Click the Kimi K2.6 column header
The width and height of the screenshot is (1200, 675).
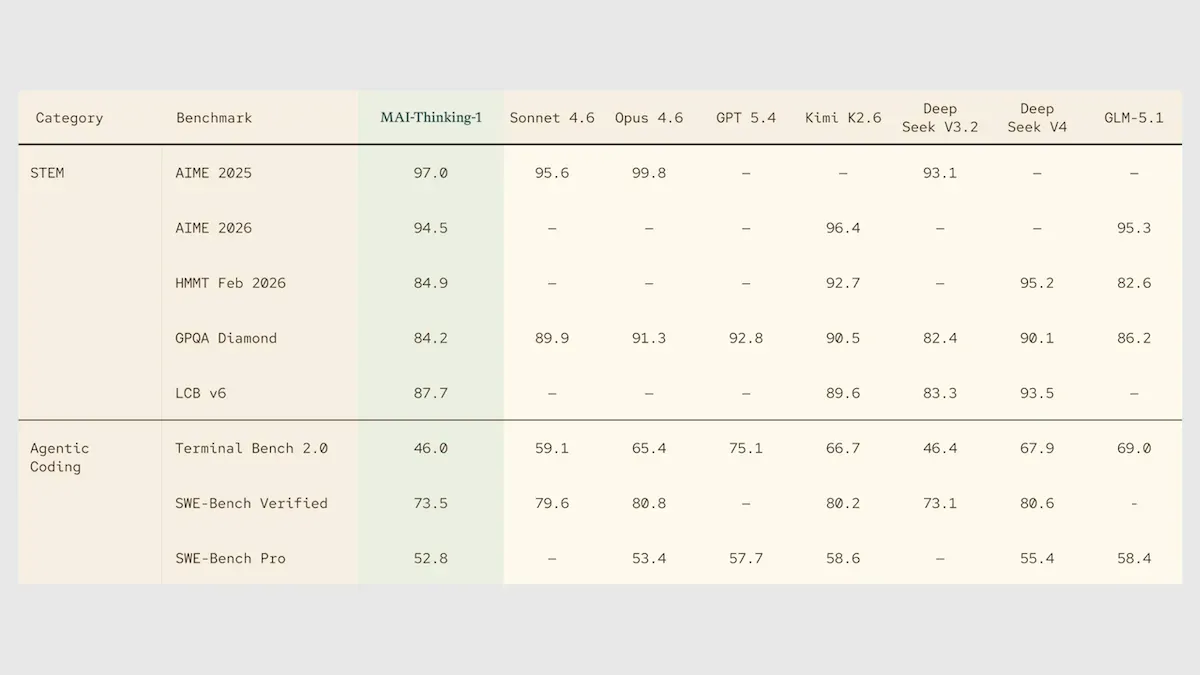pos(843,118)
